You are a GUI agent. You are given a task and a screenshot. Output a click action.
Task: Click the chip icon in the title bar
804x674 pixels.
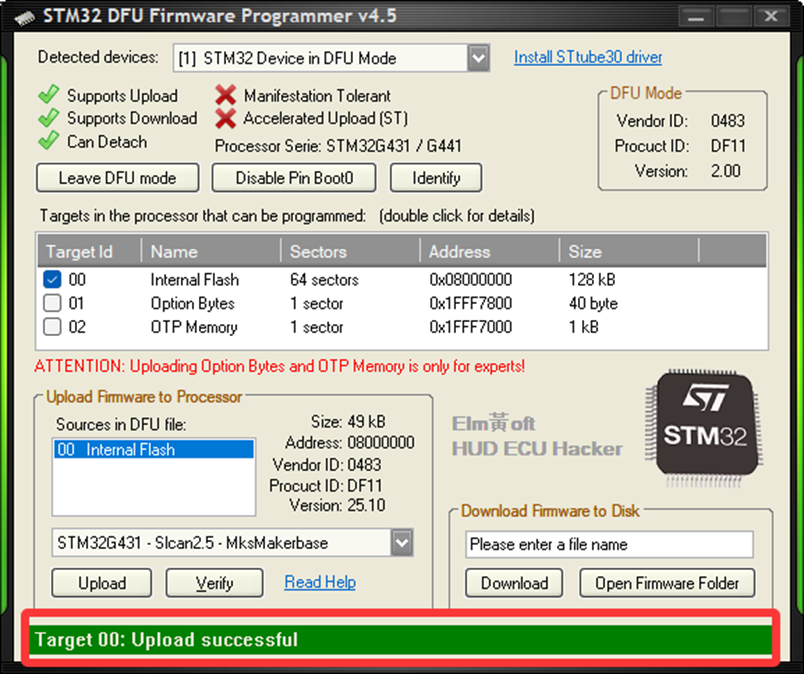25,18
